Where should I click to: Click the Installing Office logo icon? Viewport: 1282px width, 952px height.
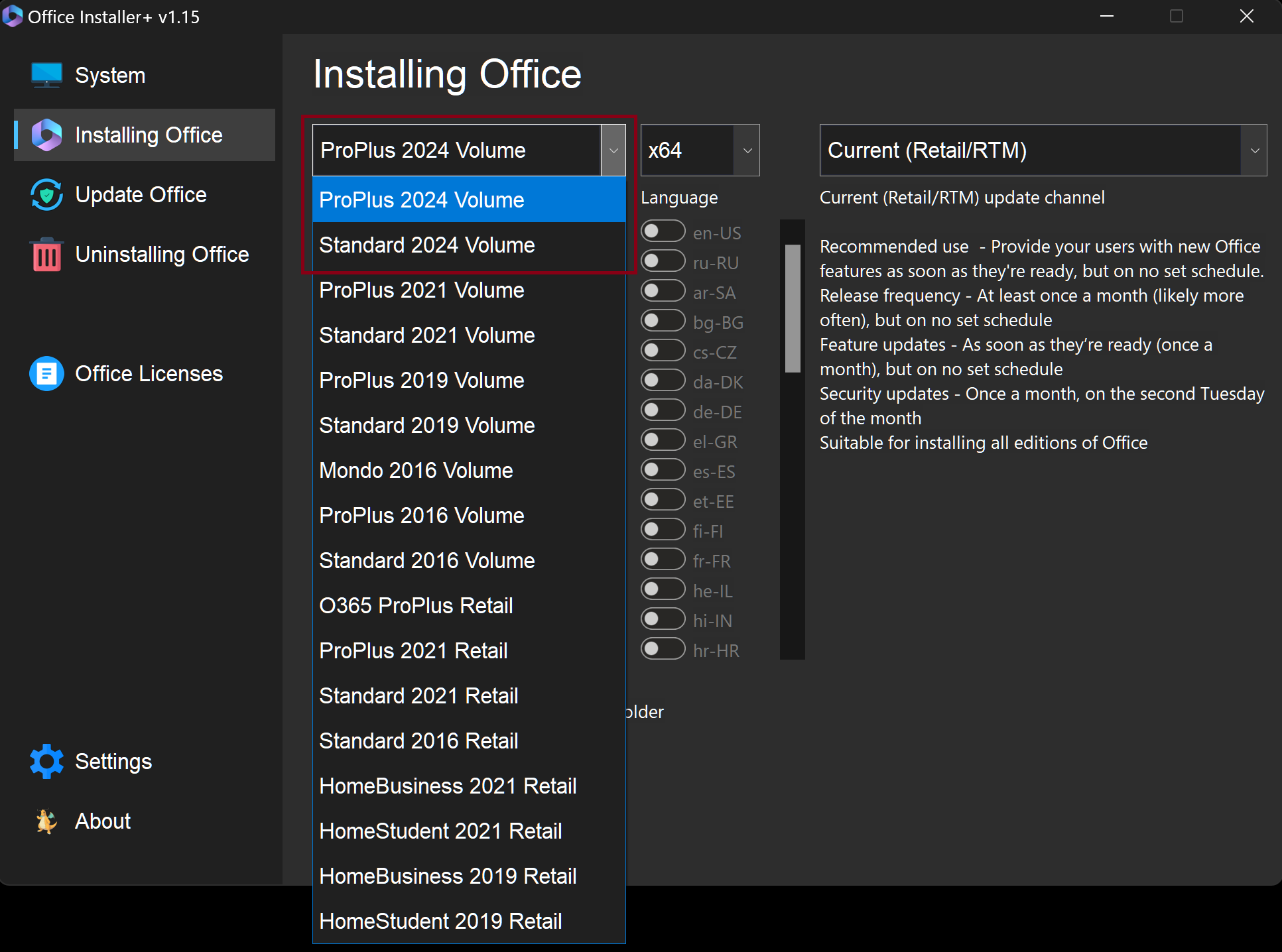point(46,135)
